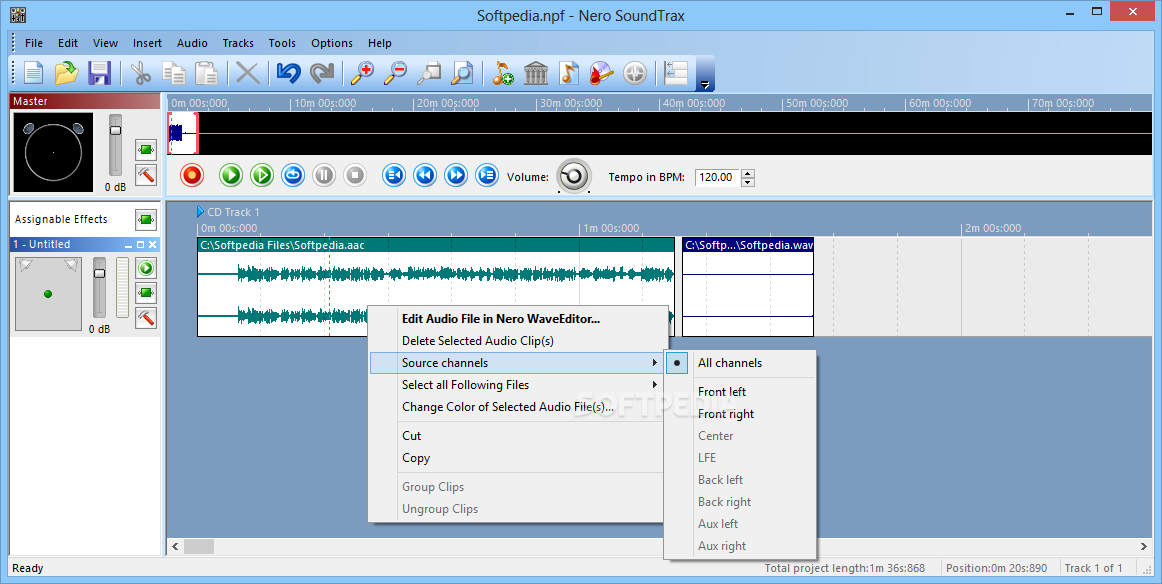The height and width of the screenshot is (584, 1162).
Task: Play the project from start
Action: tap(231, 176)
